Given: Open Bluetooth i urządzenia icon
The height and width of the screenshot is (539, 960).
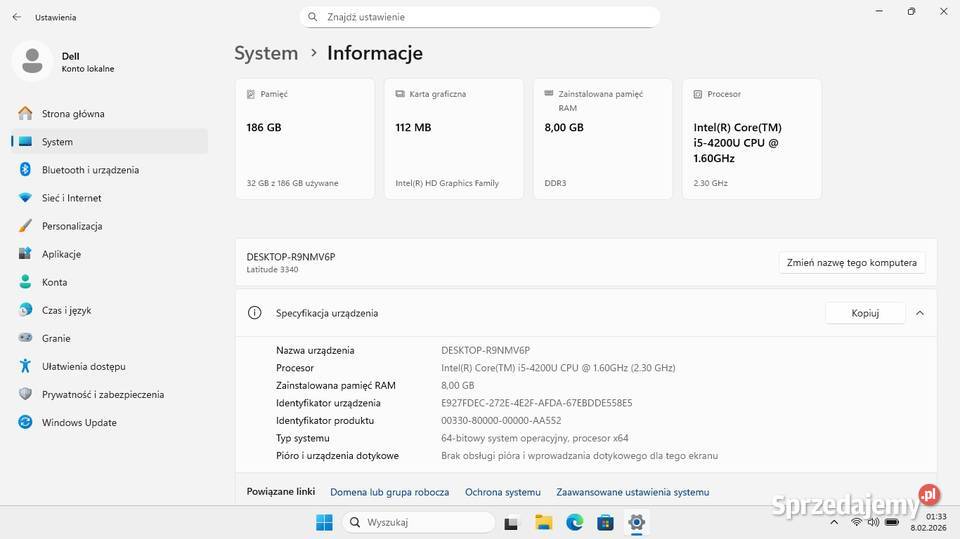Looking at the screenshot, I should (x=25, y=170).
